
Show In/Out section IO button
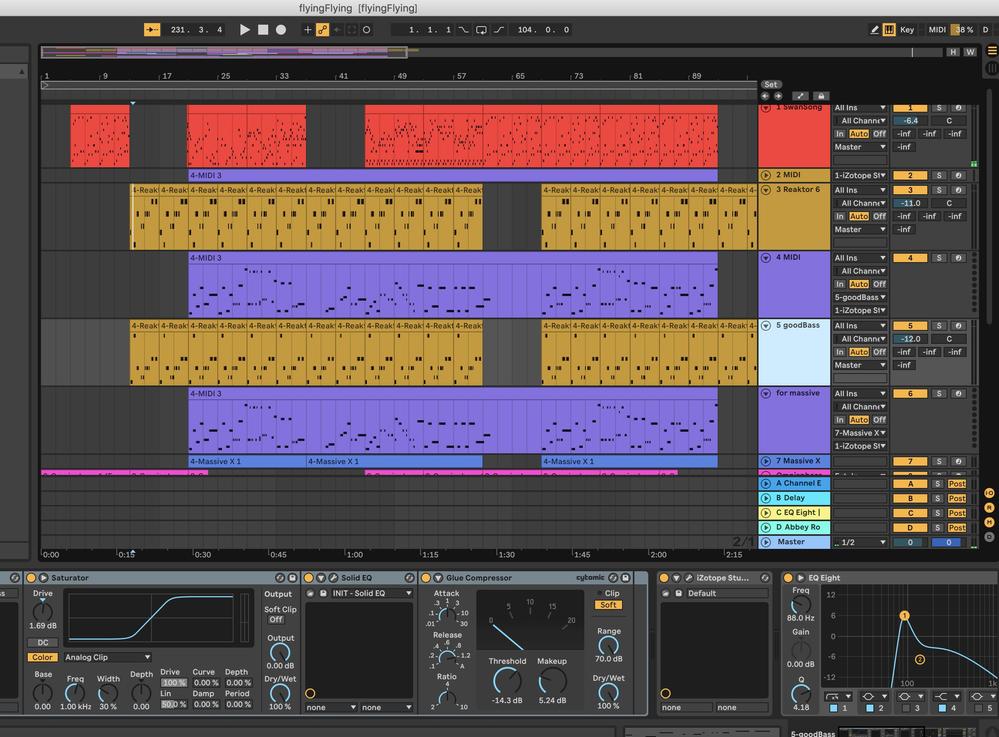pyautogui.click(x=989, y=493)
